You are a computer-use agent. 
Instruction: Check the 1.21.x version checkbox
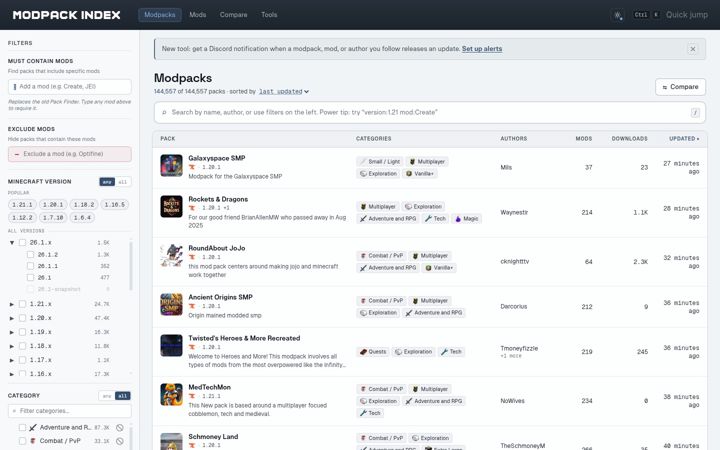point(22,304)
